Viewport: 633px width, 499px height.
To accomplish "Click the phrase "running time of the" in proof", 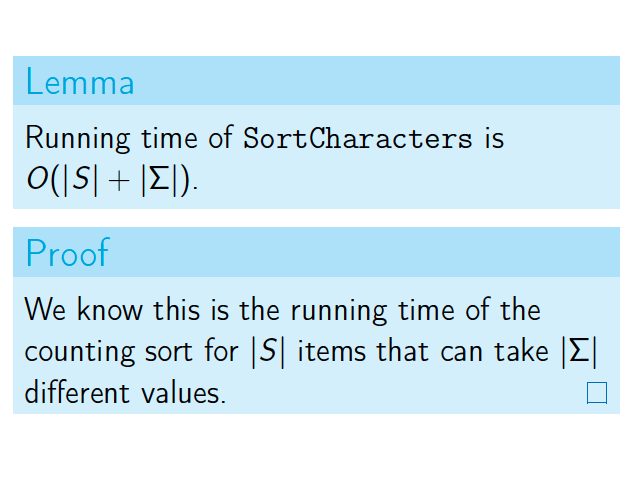I will click(415, 310).
